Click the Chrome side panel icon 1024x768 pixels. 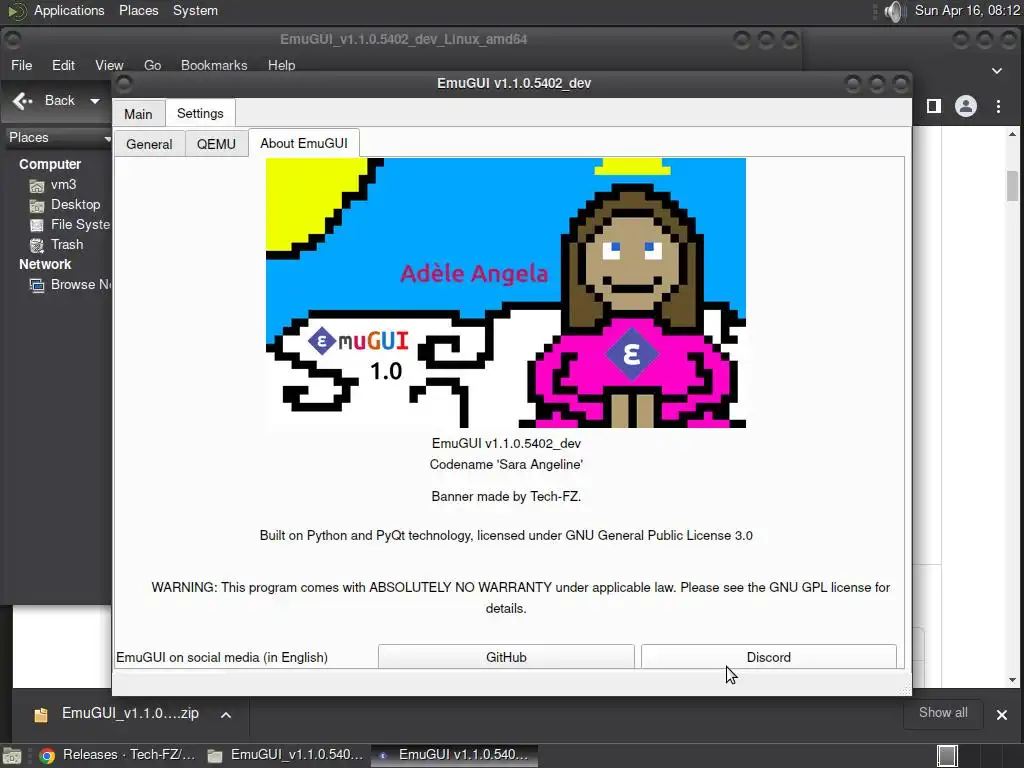(x=934, y=106)
